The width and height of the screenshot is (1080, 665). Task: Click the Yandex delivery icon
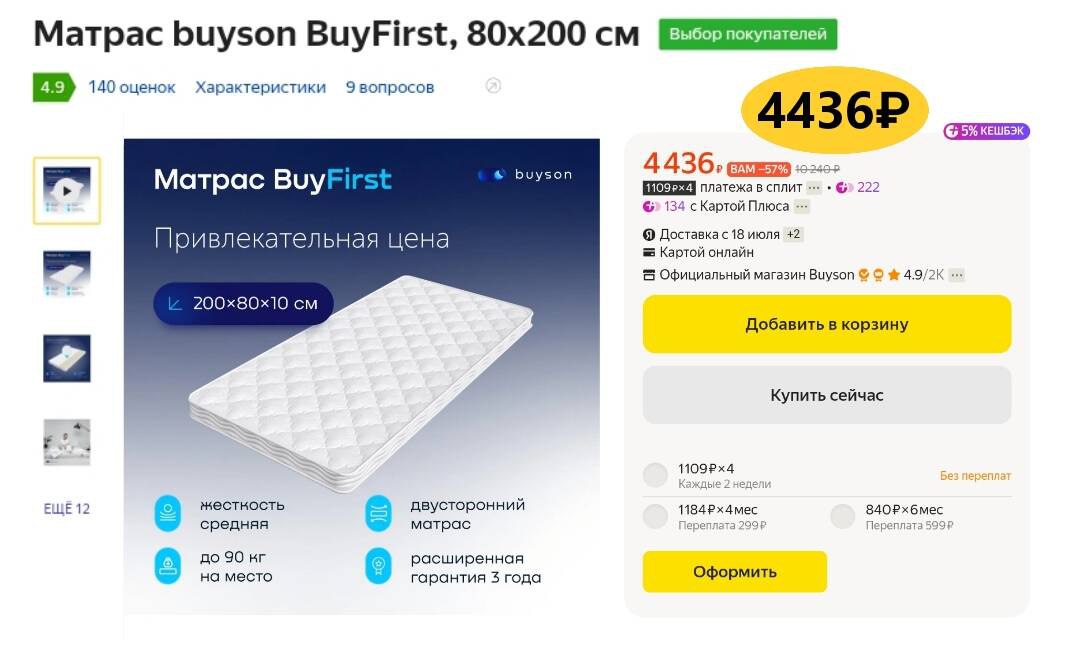coord(649,234)
